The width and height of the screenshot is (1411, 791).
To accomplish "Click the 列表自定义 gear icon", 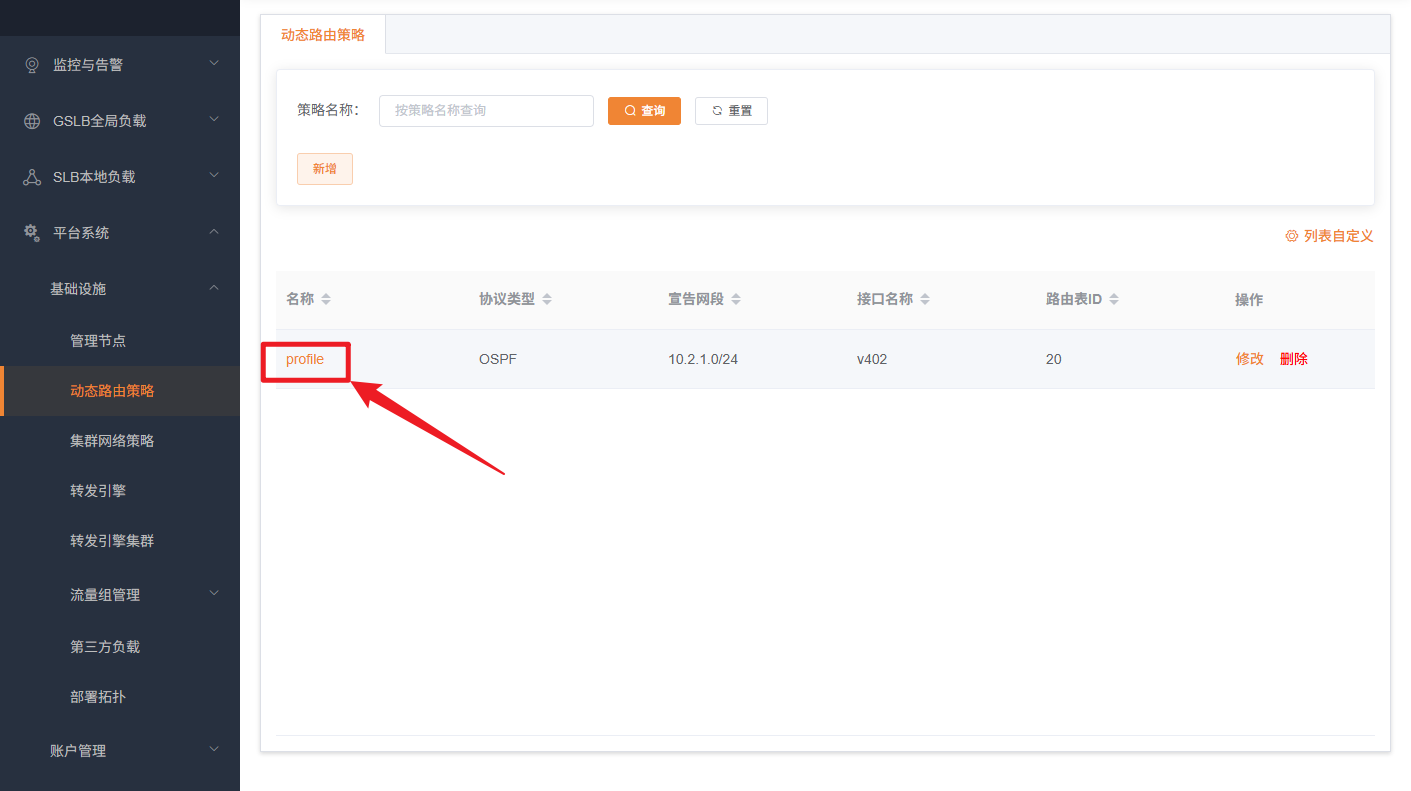I will point(1291,236).
